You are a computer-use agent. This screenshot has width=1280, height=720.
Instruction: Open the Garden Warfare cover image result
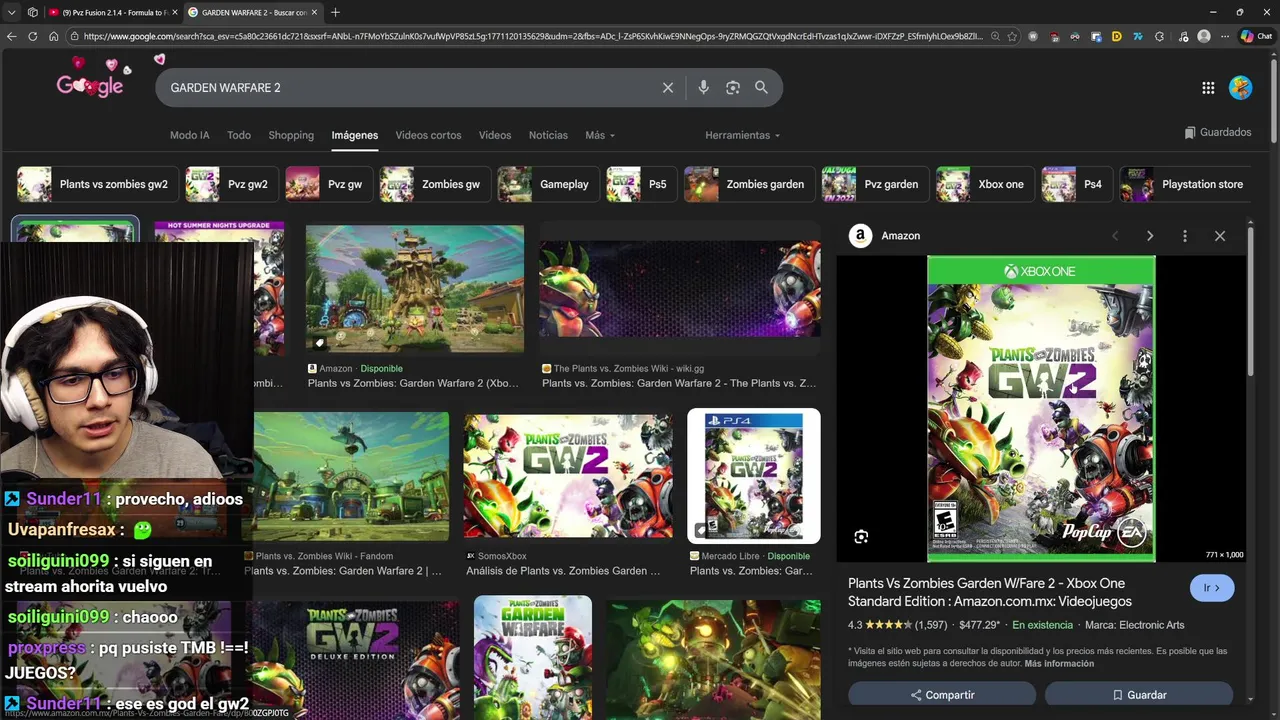click(533, 657)
